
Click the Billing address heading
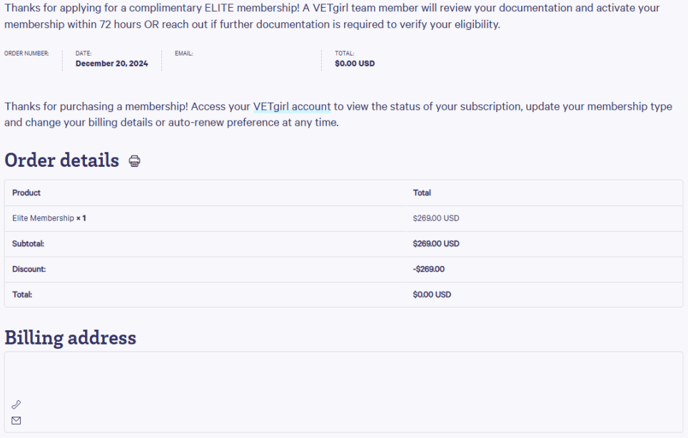70,337
